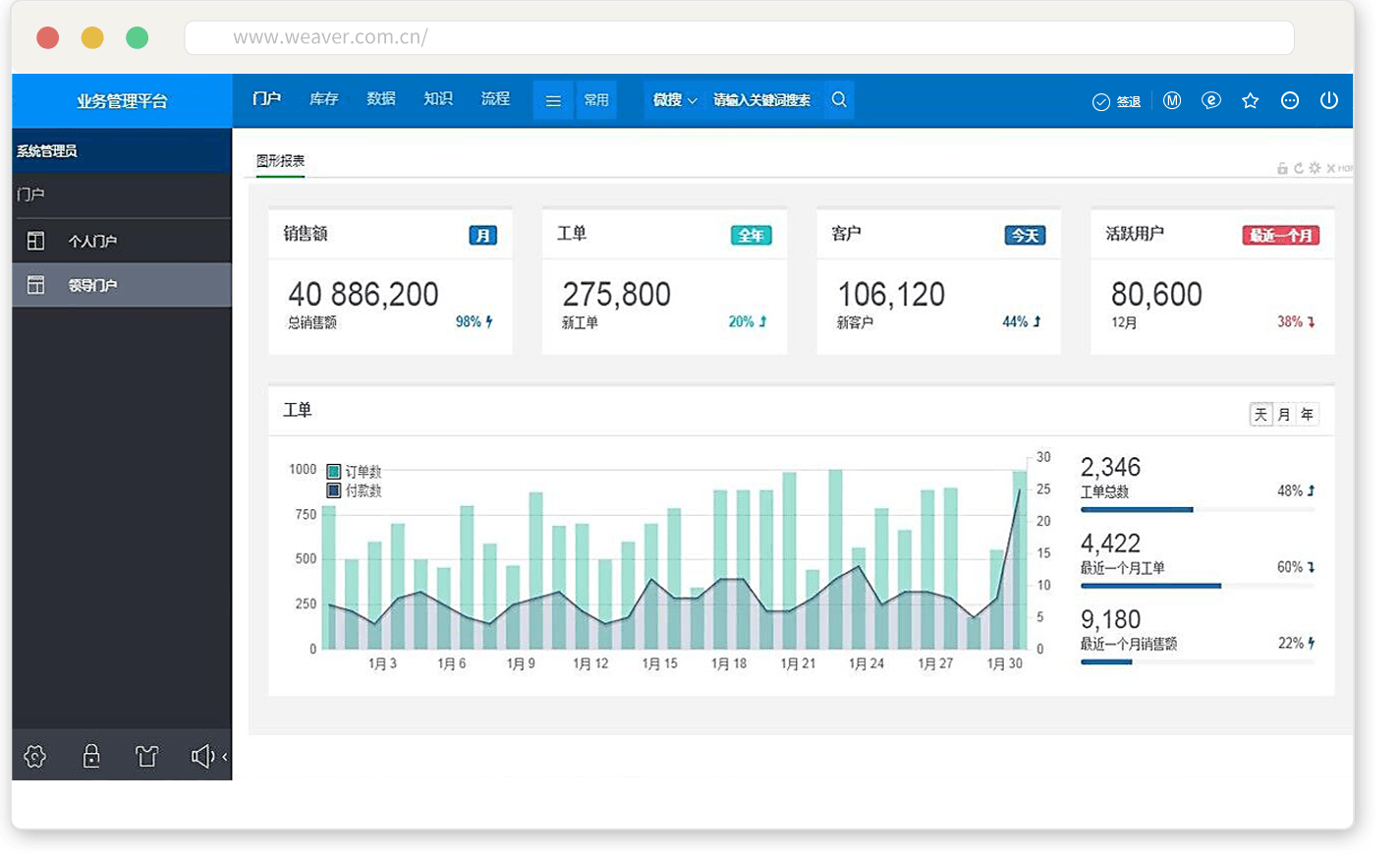This screenshot has height=860, width=1400.
Task: Open settings gear in sidebar footer
Action: pyautogui.click(x=35, y=756)
